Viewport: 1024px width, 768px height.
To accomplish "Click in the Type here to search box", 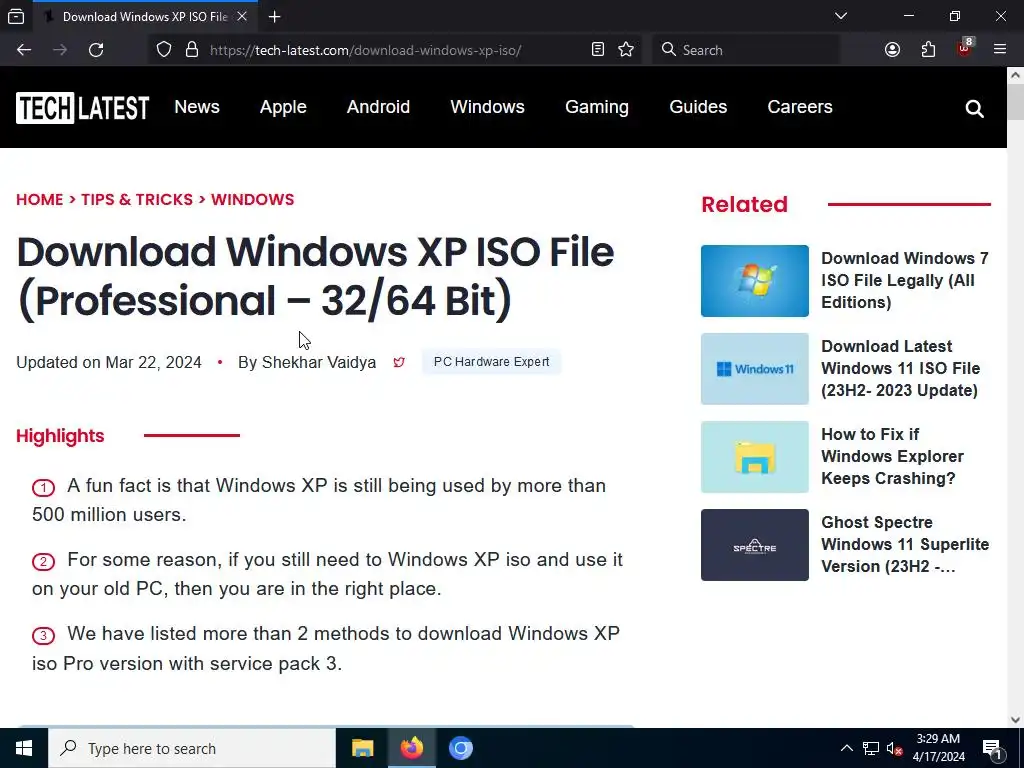I will pyautogui.click(x=192, y=748).
